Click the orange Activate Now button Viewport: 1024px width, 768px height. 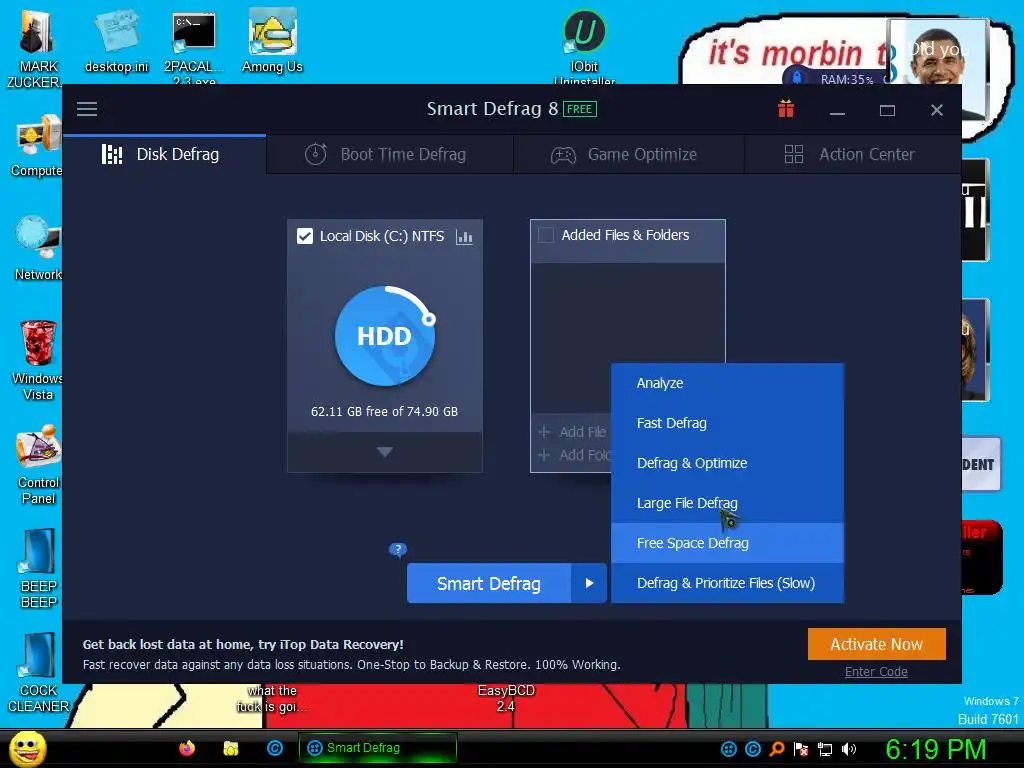(876, 645)
